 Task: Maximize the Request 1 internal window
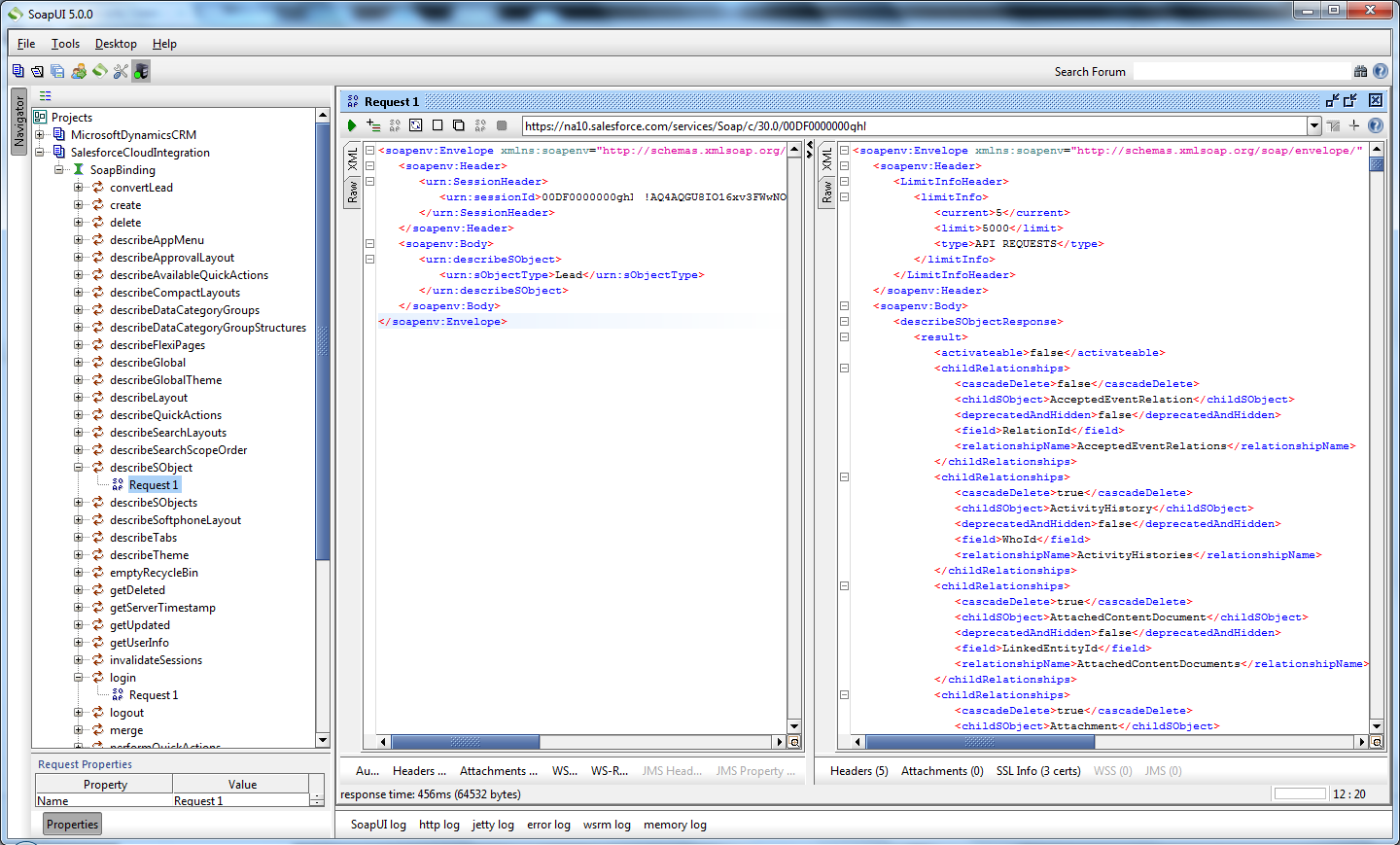pos(1350,100)
